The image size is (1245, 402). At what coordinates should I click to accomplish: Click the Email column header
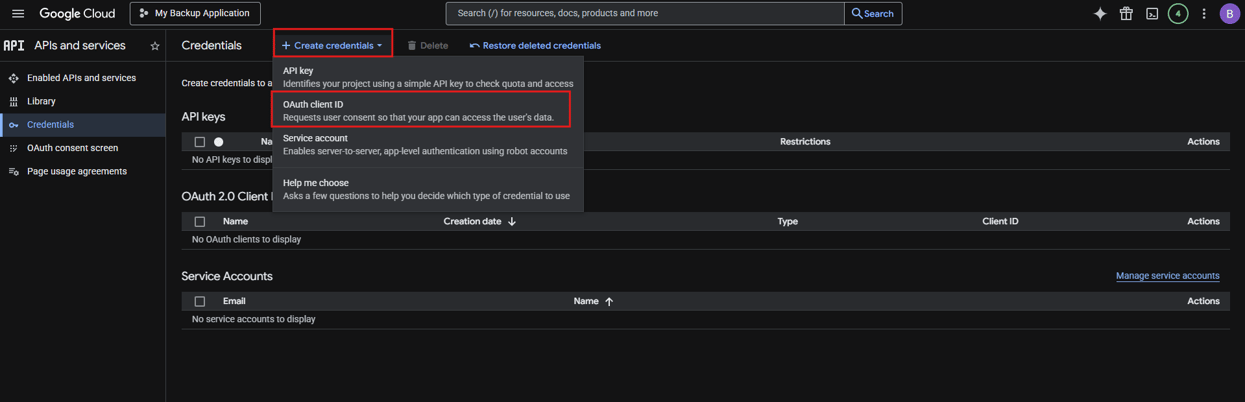(234, 301)
